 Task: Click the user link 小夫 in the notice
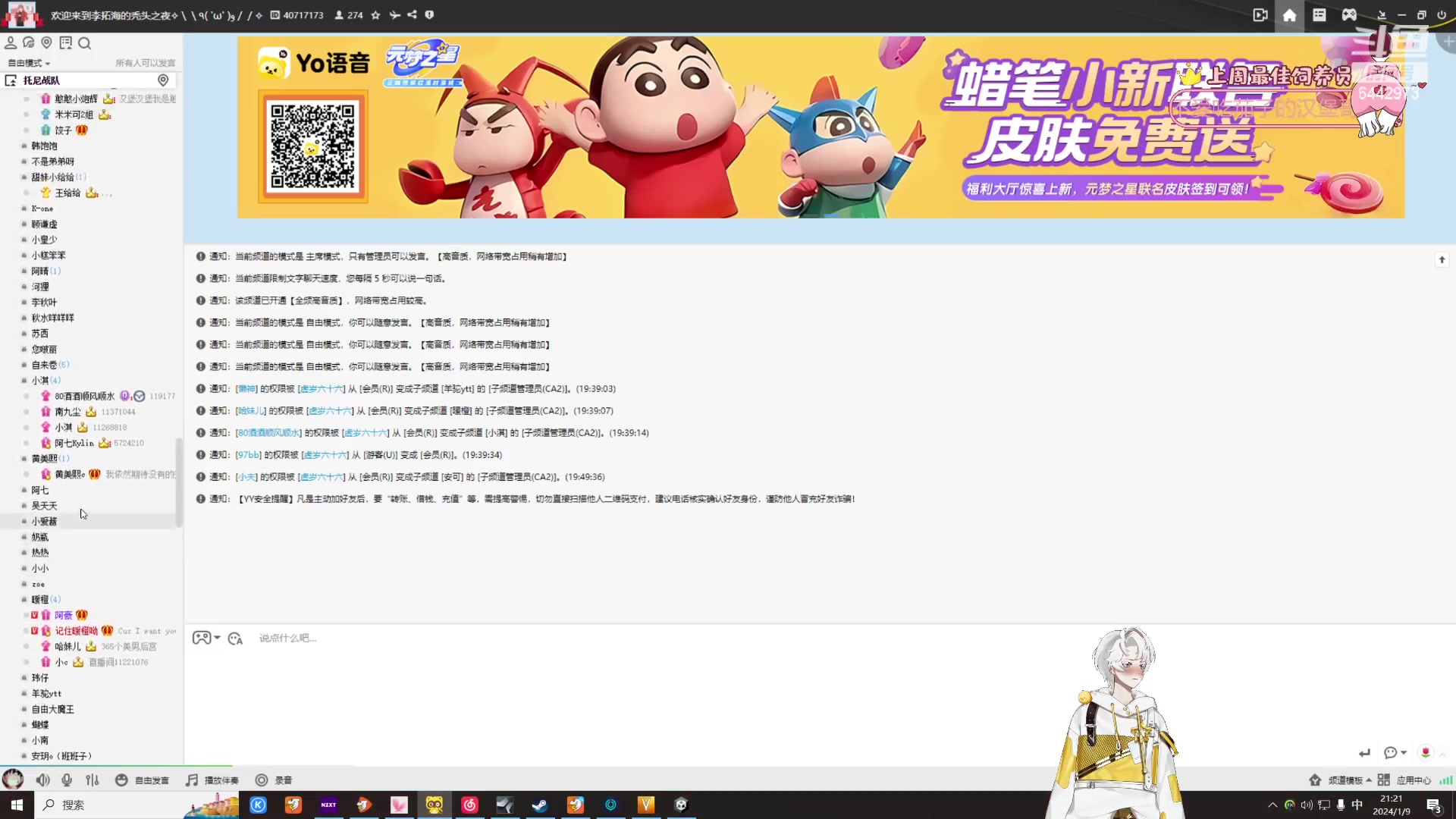[x=246, y=477]
